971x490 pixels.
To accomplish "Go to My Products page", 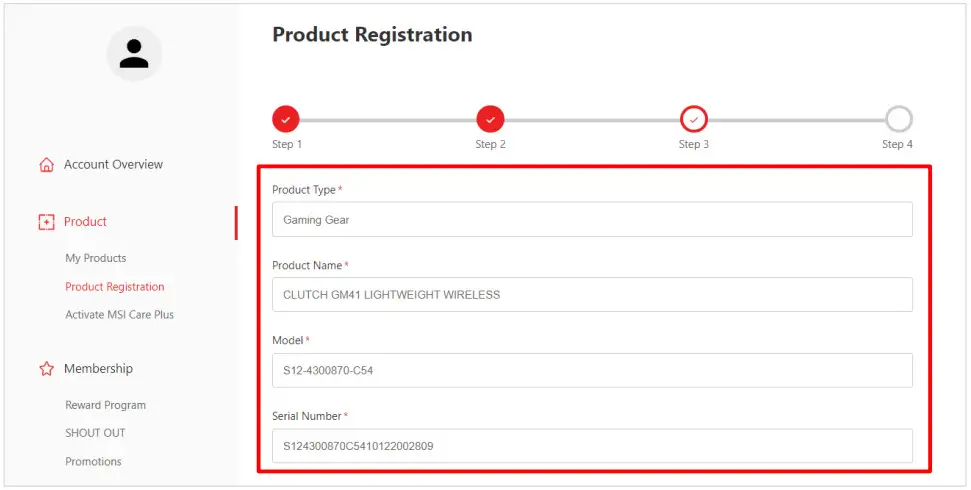I will coord(96,258).
